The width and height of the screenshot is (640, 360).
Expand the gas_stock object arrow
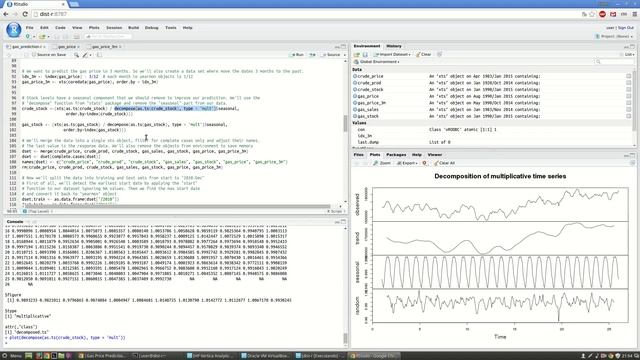(355, 116)
